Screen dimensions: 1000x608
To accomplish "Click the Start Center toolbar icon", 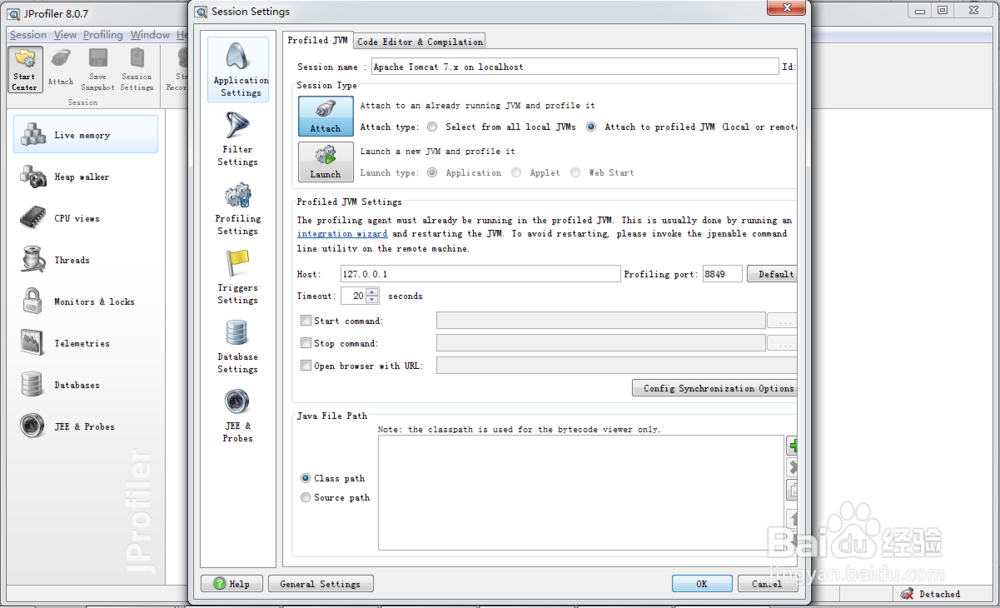I will pyautogui.click(x=25, y=70).
